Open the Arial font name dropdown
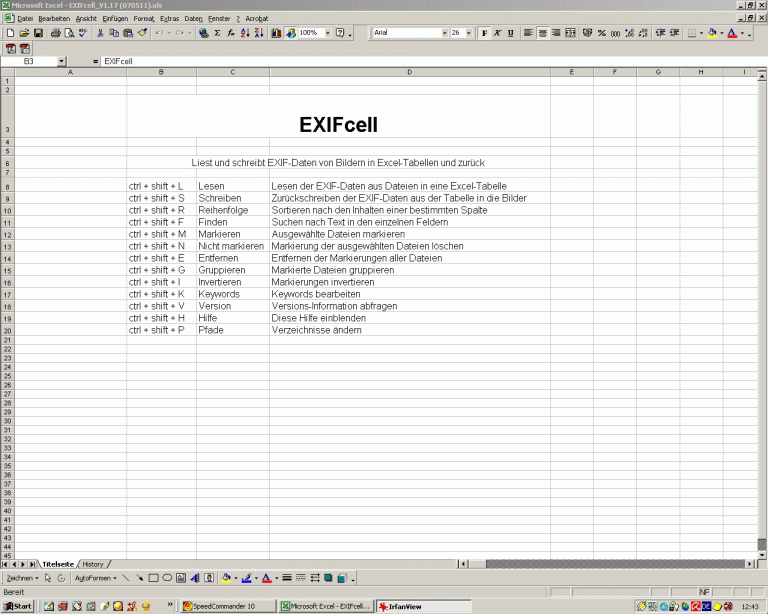Viewport: 768px width, 614px height. click(x=444, y=33)
